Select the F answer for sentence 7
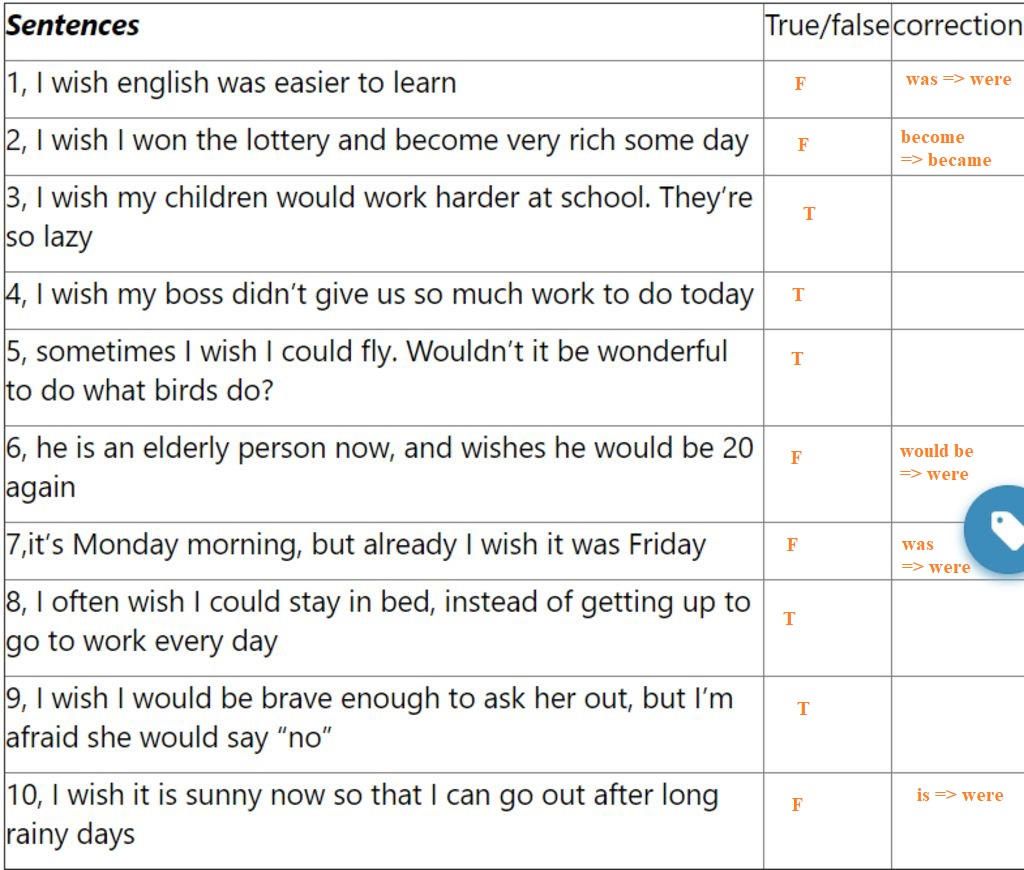Image resolution: width=1024 pixels, height=870 pixels. tap(792, 544)
